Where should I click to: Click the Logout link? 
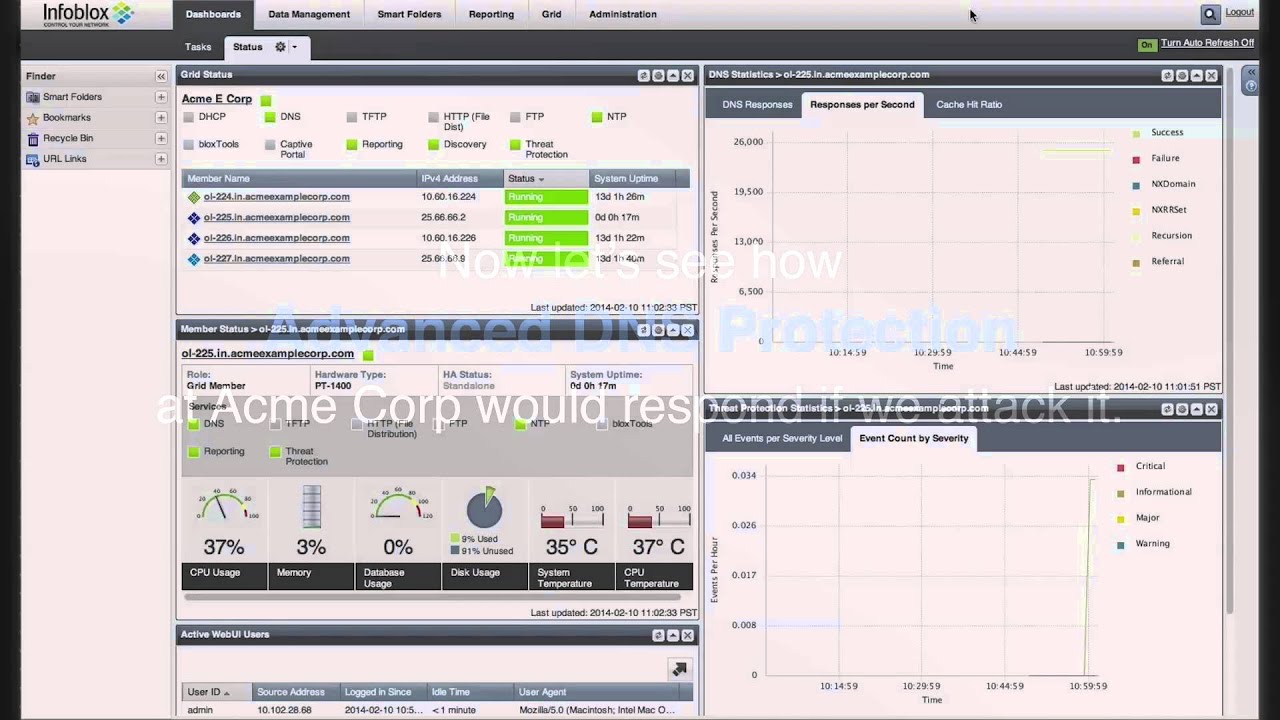point(1239,12)
